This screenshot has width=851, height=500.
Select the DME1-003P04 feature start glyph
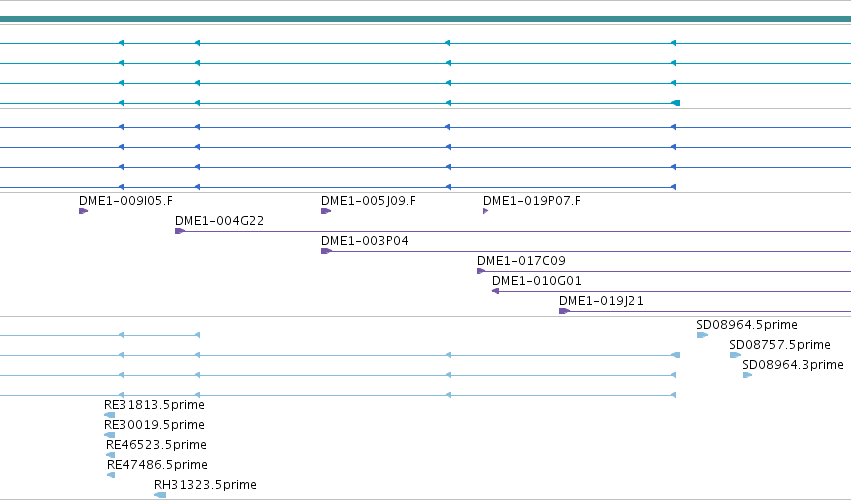coord(326,251)
